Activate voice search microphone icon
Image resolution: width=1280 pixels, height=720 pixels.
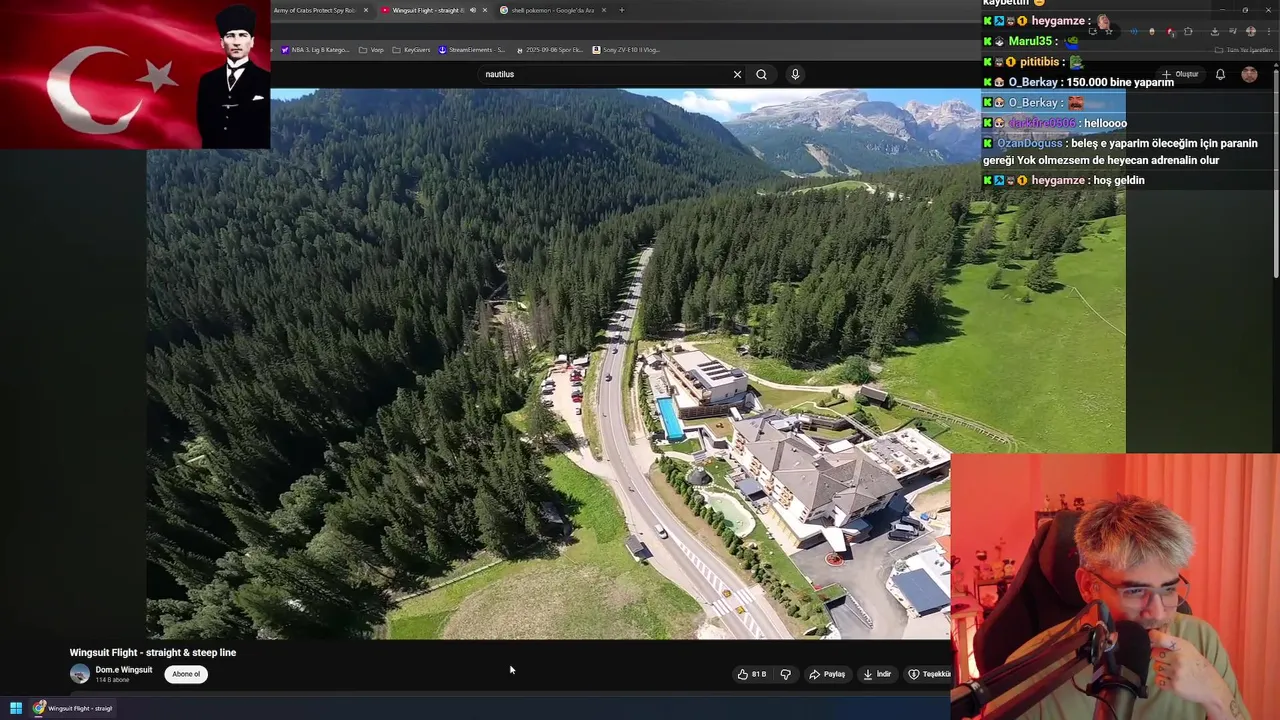coord(795,74)
